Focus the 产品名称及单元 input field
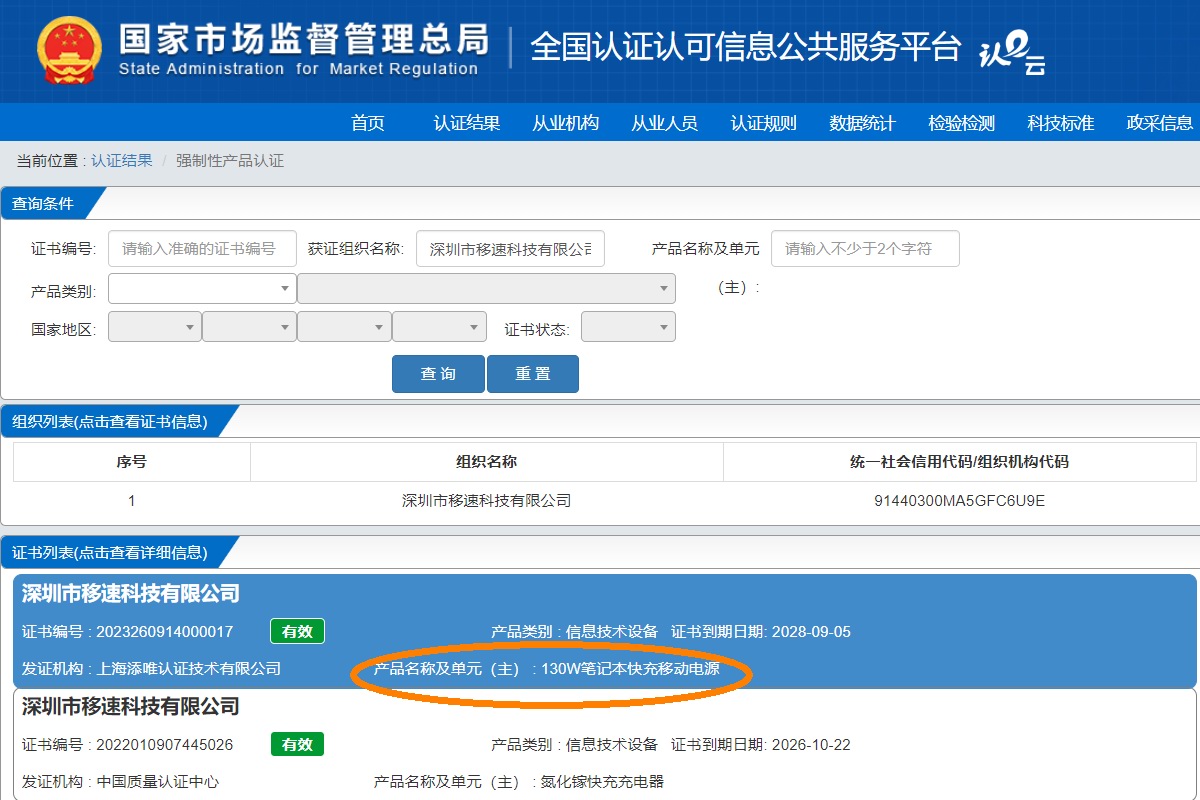This screenshot has height=800, width=1200. point(865,249)
